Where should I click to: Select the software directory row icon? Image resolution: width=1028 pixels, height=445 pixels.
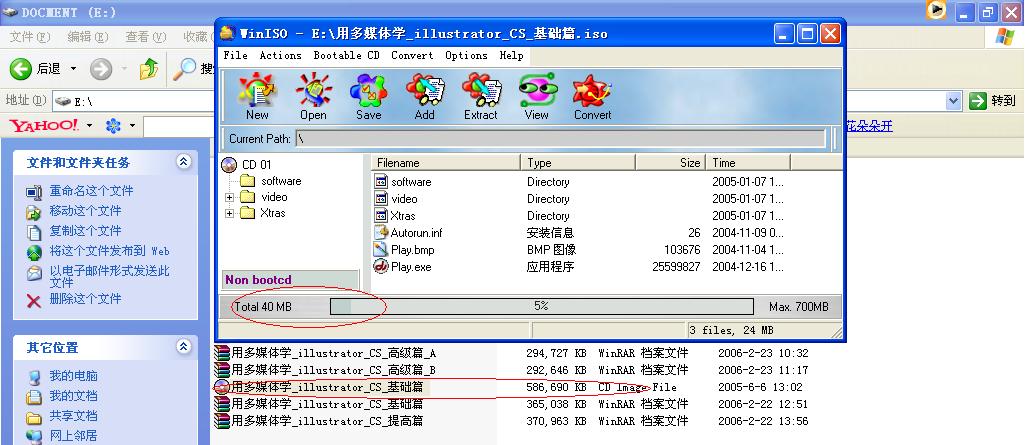click(x=381, y=182)
